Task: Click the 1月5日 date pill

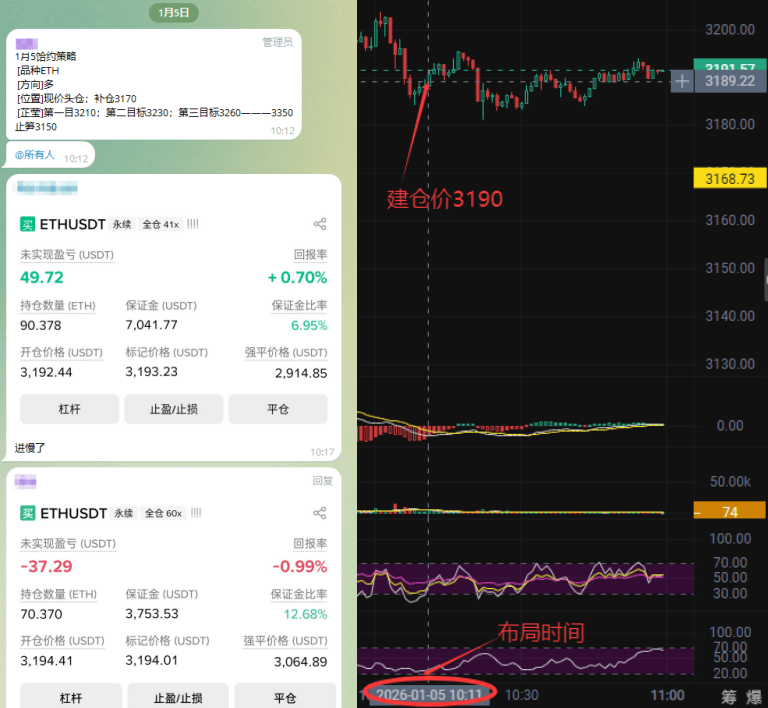Action: click(173, 13)
